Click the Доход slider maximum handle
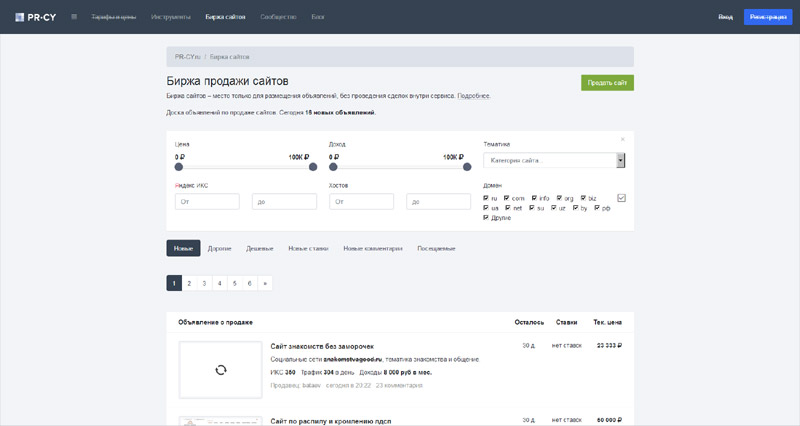Screen dimensions: 800x426 [467, 167]
